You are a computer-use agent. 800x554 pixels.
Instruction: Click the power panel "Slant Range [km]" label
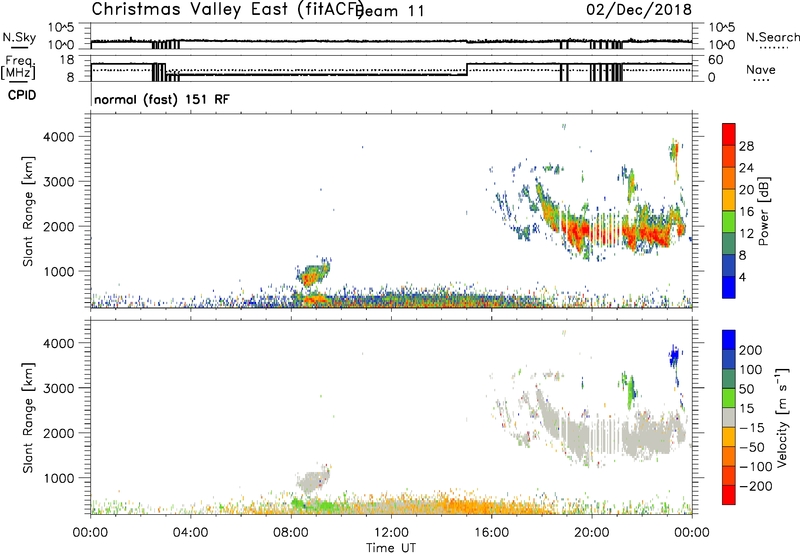click(x=28, y=211)
